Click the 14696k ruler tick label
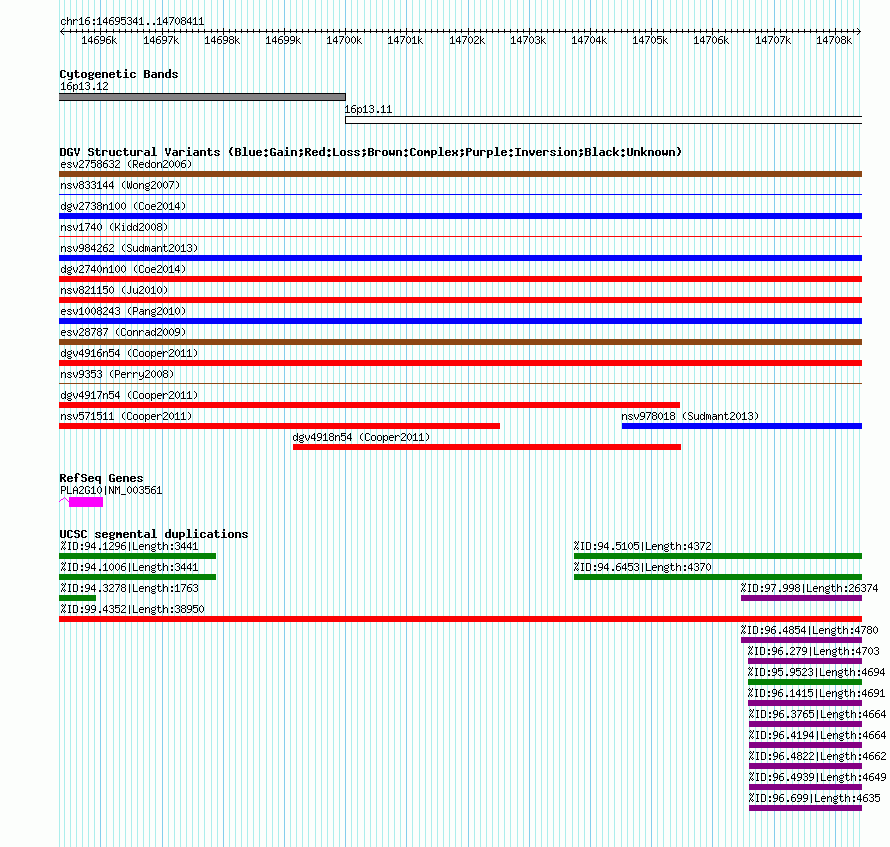 click(99, 40)
